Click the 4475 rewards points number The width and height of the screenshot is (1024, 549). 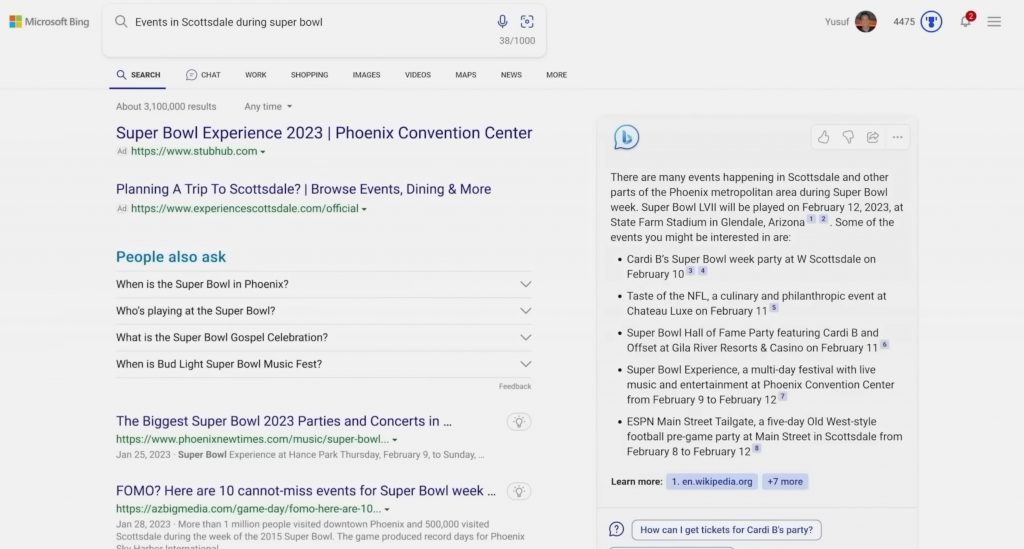(x=904, y=22)
